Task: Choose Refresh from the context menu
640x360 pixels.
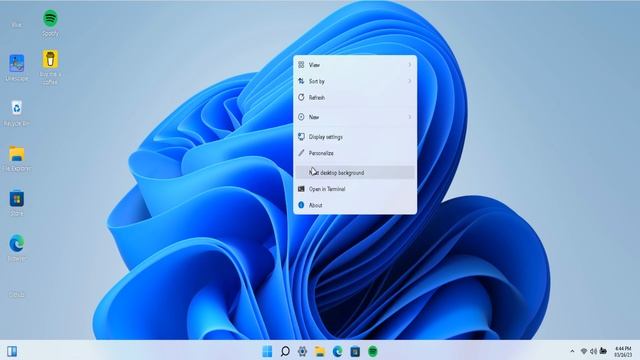Action: [355, 98]
